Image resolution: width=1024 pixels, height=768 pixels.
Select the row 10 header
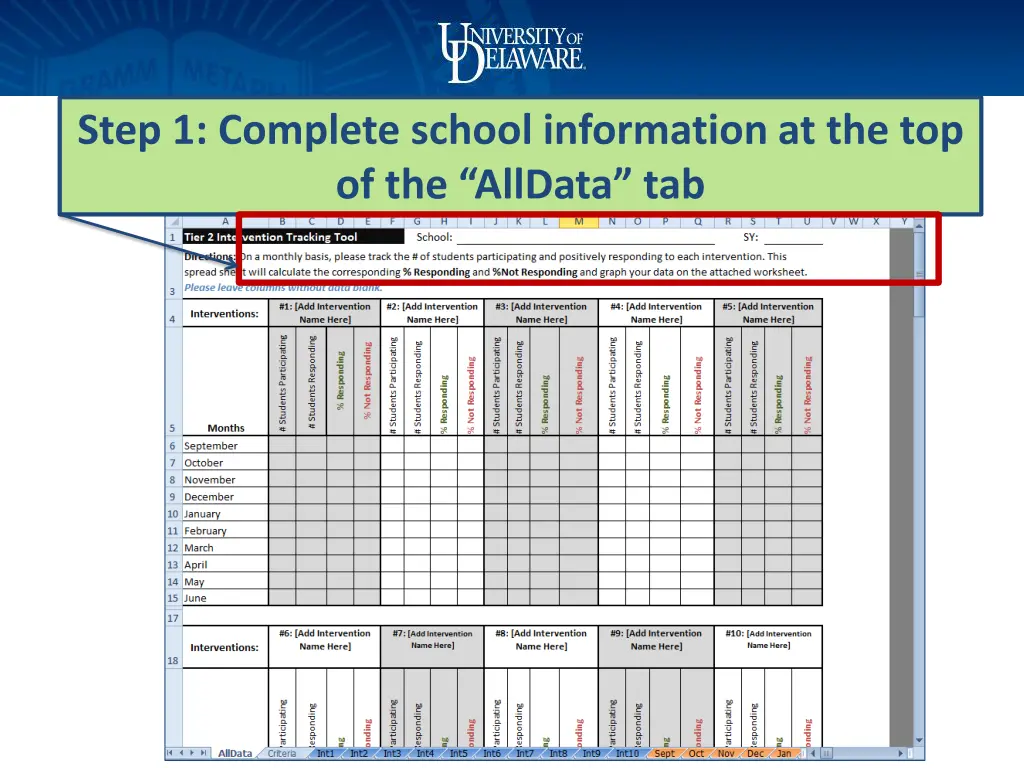click(x=173, y=514)
